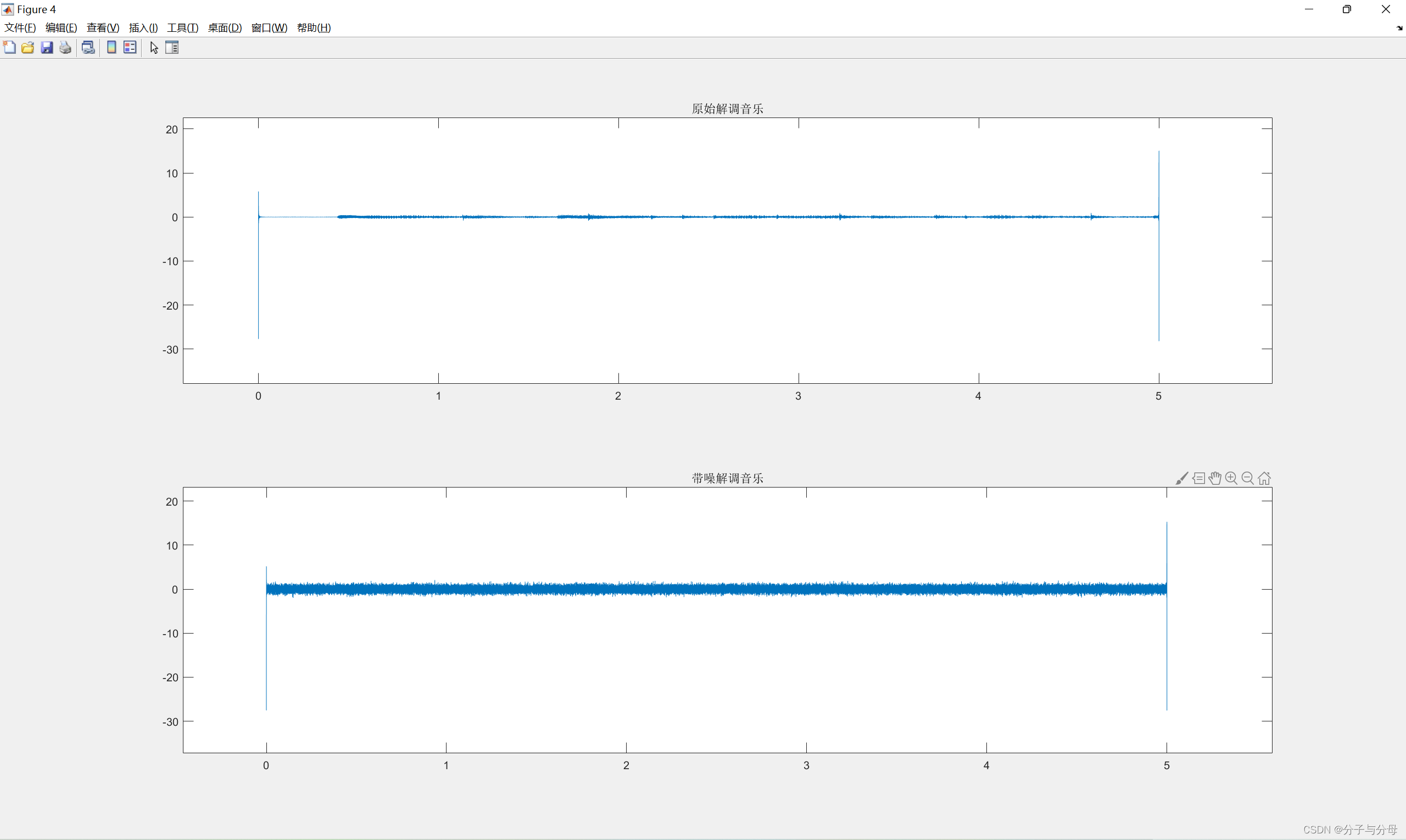The width and height of the screenshot is (1406, 840).
Task: Click the x-axis label 3 of upper plot
Action: click(x=799, y=396)
